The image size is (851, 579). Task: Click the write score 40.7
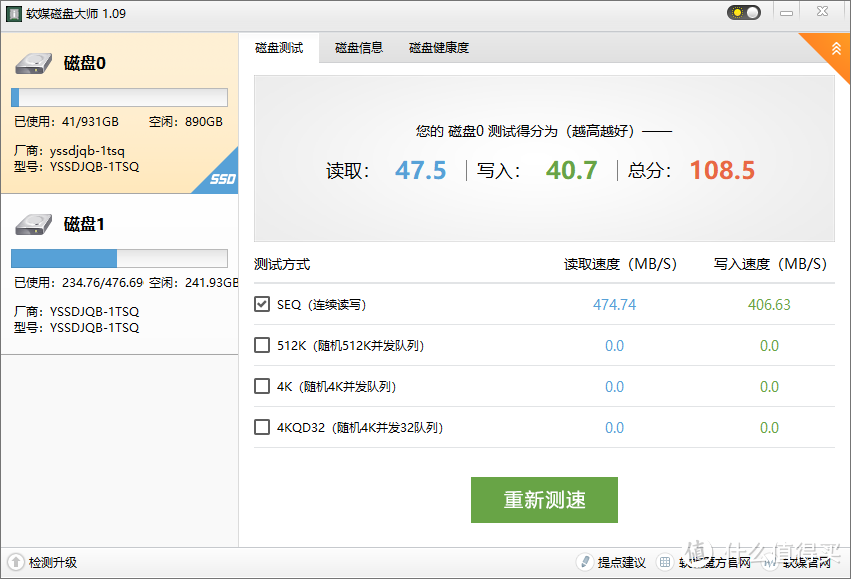pyautogui.click(x=571, y=170)
